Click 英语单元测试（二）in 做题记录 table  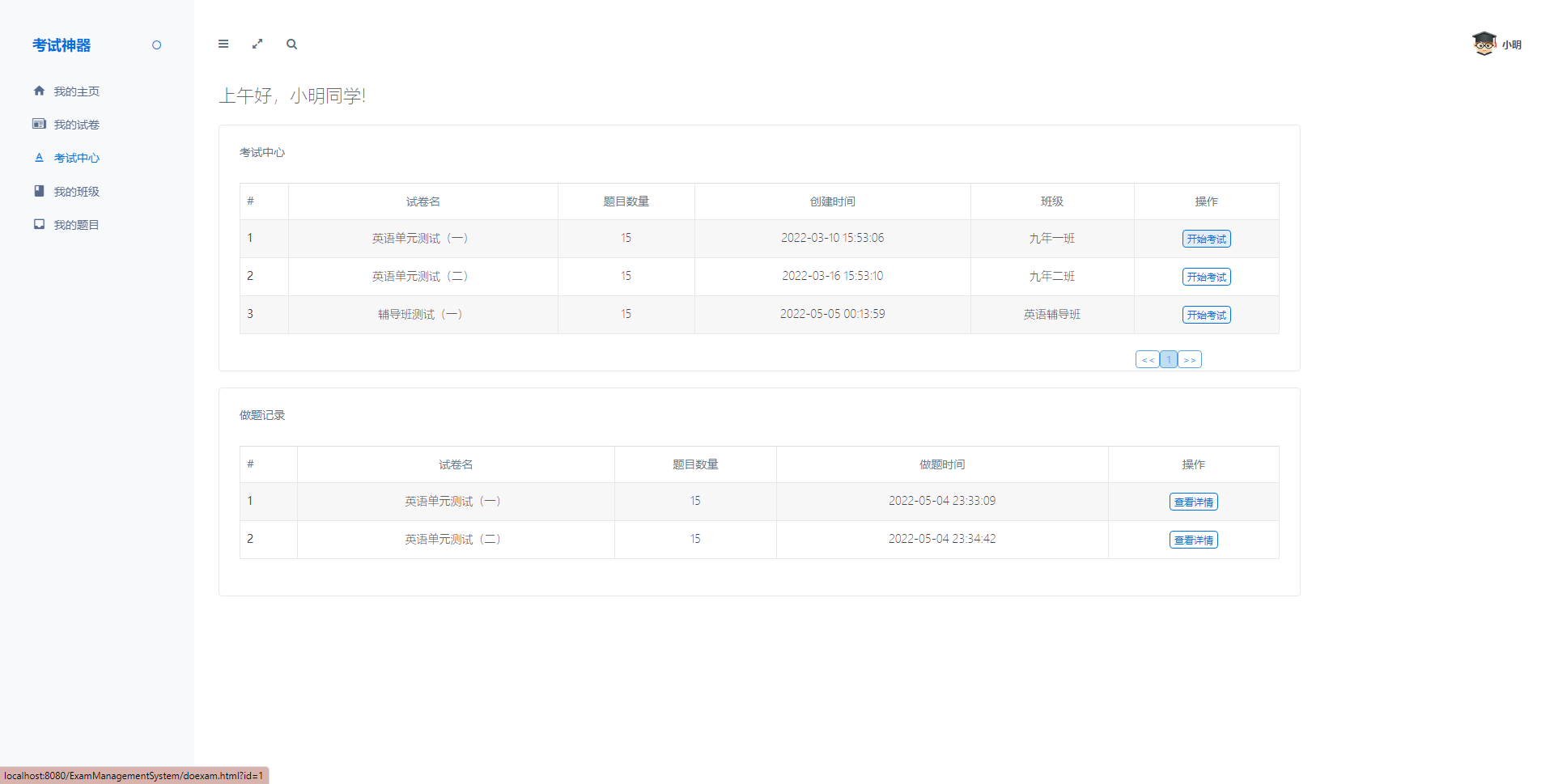[x=455, y=539]
